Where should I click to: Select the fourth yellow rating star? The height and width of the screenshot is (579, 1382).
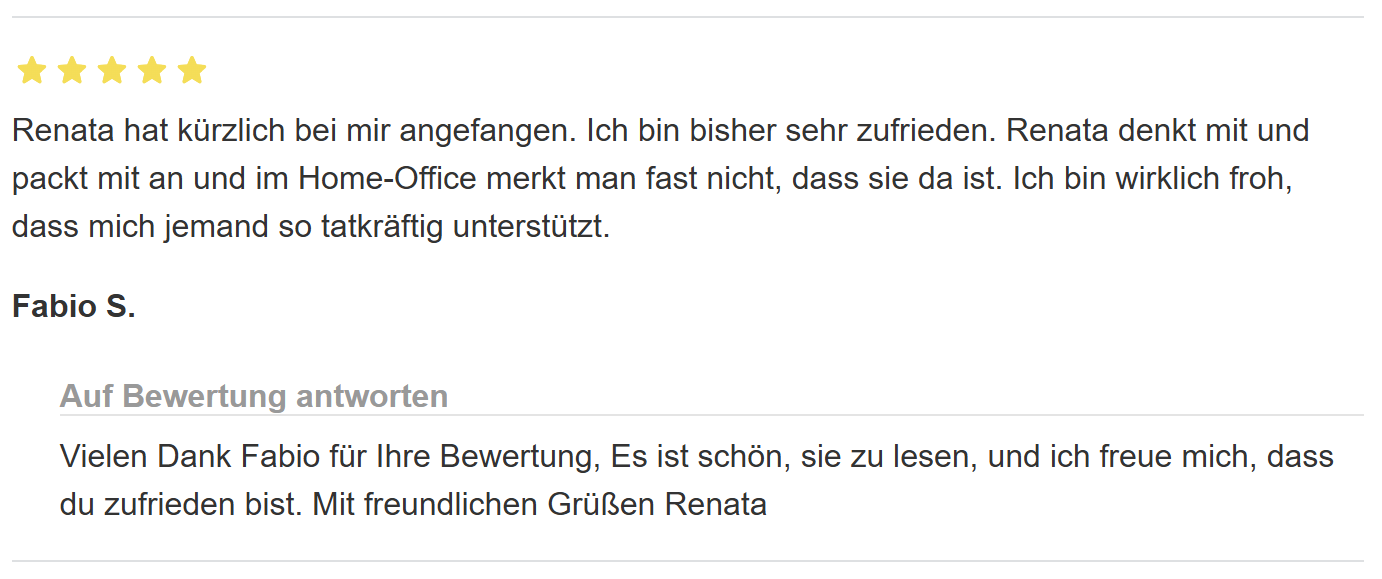pos(152,70)
